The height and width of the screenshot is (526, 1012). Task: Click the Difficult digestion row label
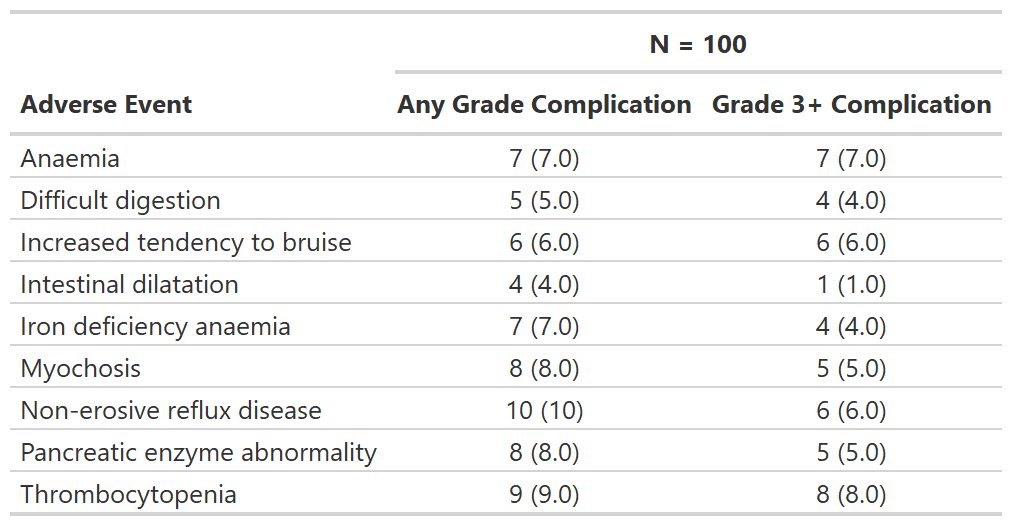[x=120, y=200]
